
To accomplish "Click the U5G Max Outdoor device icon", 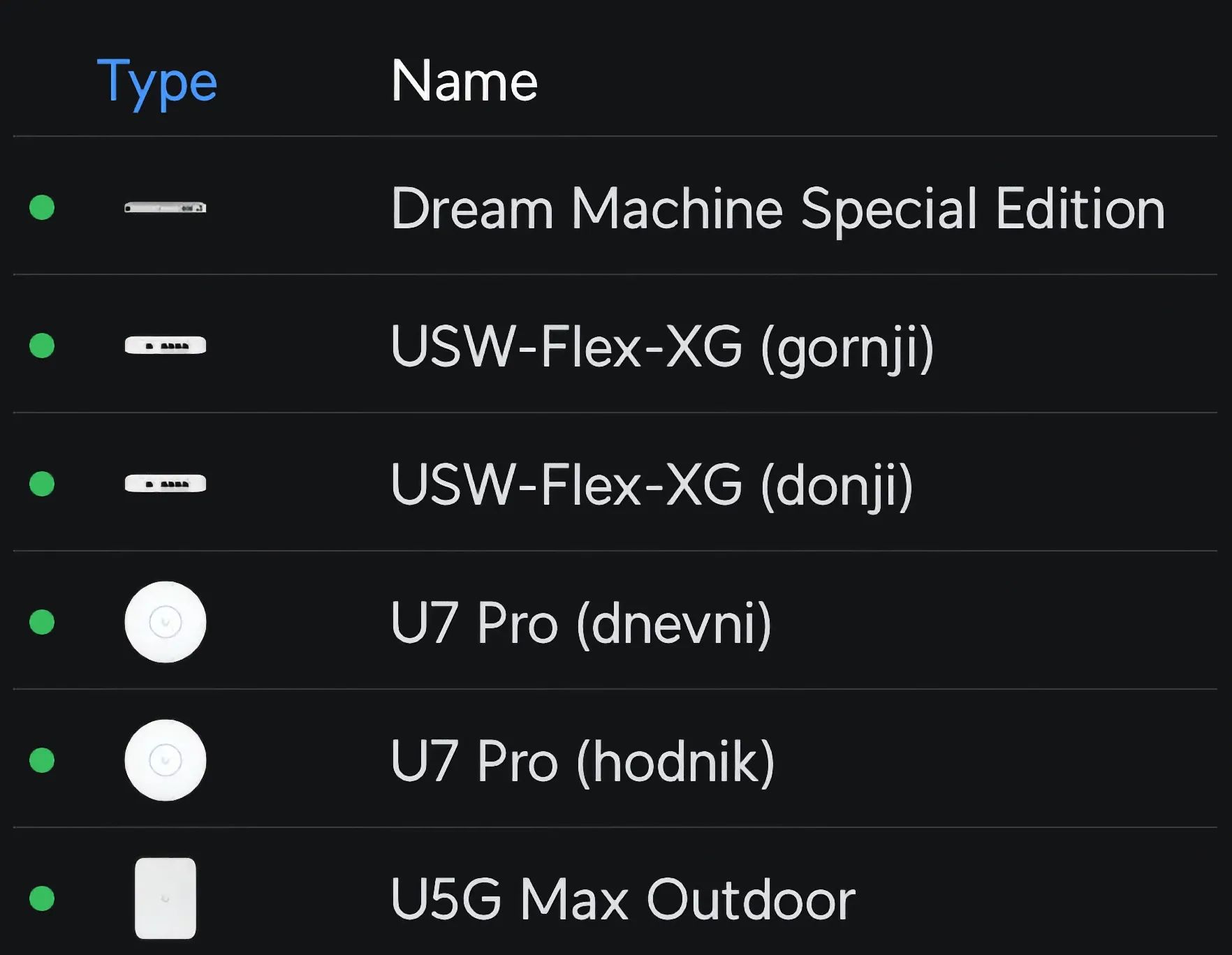I will coord(165,898).
